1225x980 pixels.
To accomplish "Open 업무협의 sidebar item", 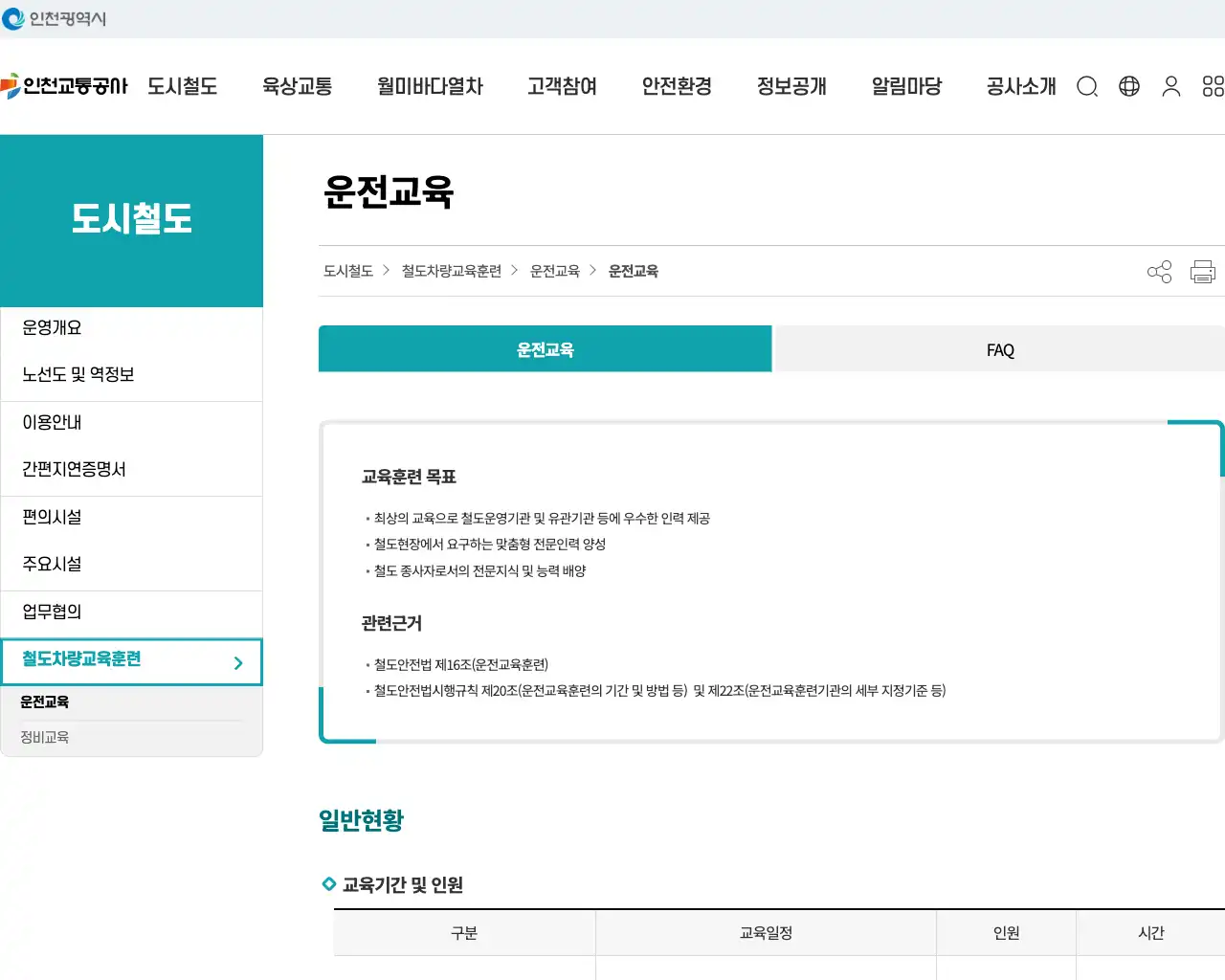I will (132, 612).
